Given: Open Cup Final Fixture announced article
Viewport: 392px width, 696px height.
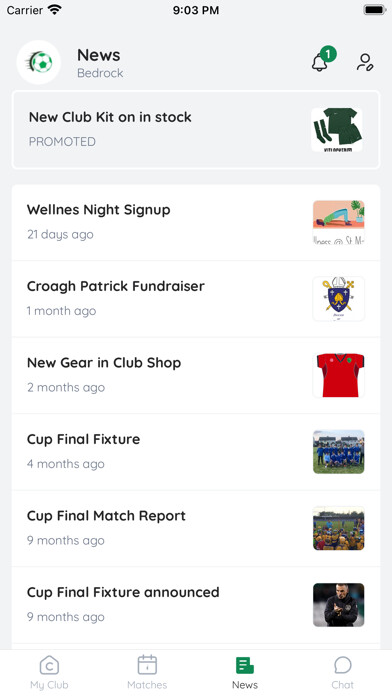Looking at the screenshot, I should (x=196, y=605).
